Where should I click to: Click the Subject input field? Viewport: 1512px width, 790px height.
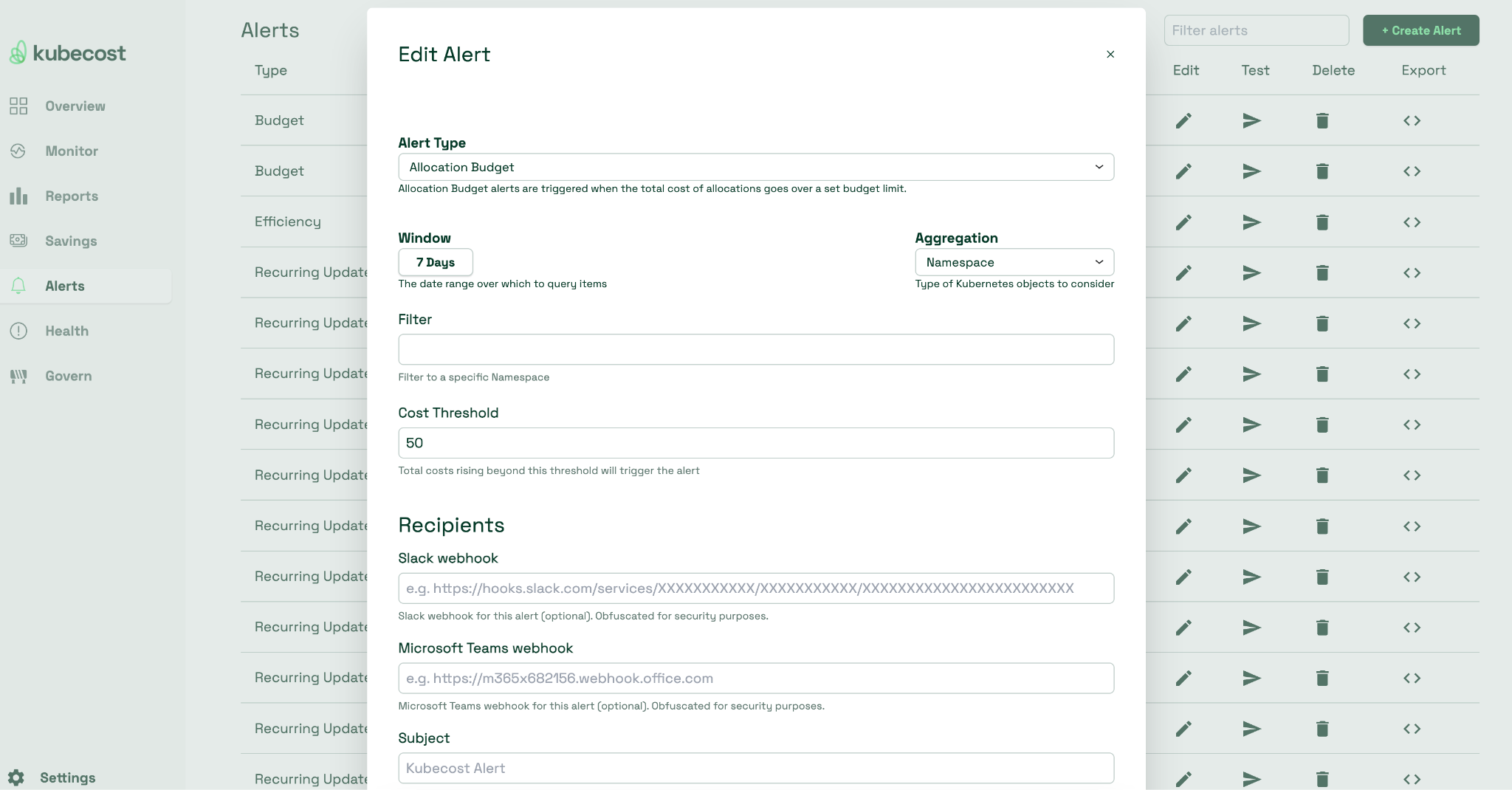pyautogui.click(x=756, y=768)
